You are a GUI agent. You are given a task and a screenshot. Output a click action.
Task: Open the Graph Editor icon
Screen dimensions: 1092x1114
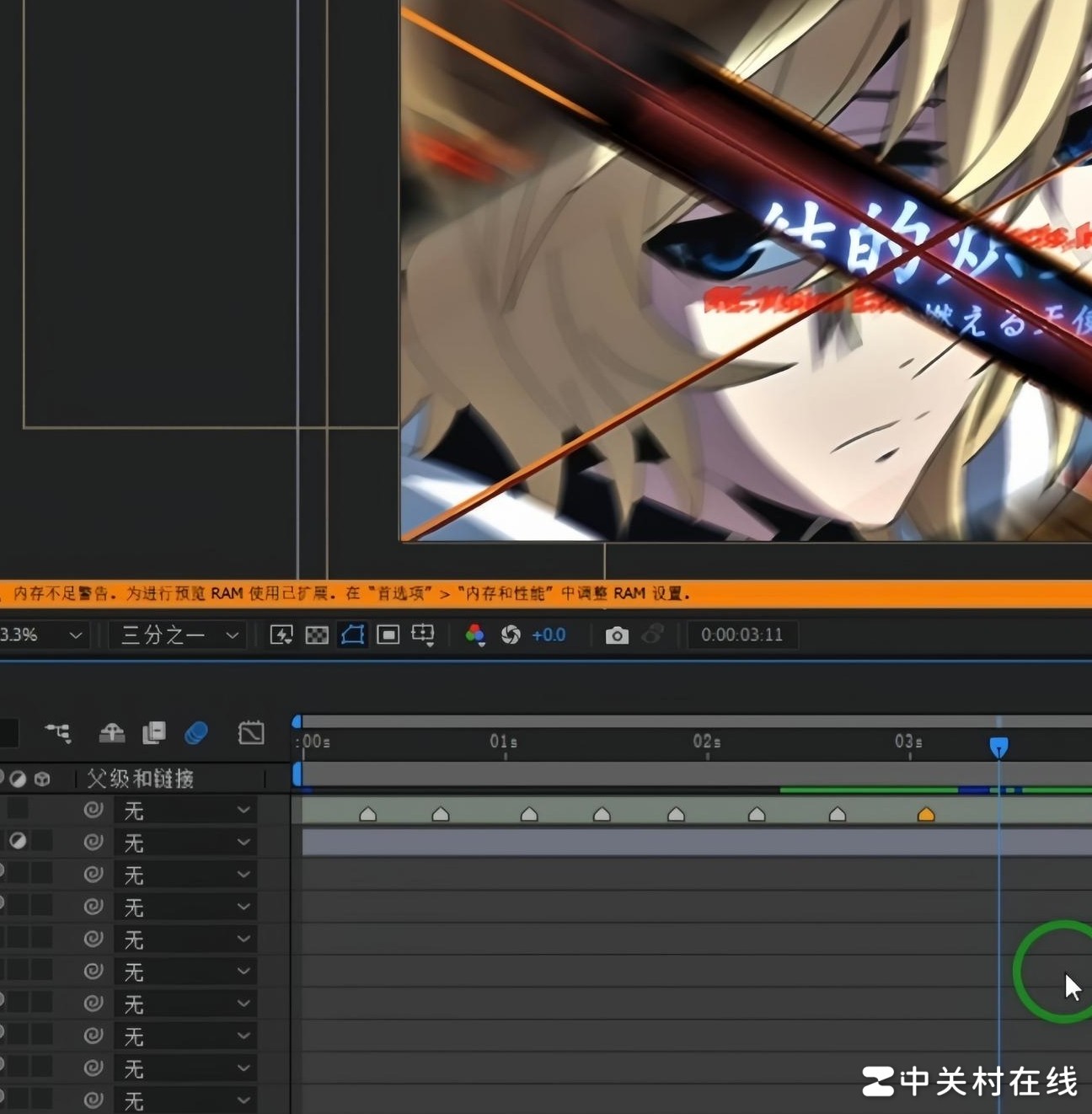pyautogui.click(x=251, y=732)
